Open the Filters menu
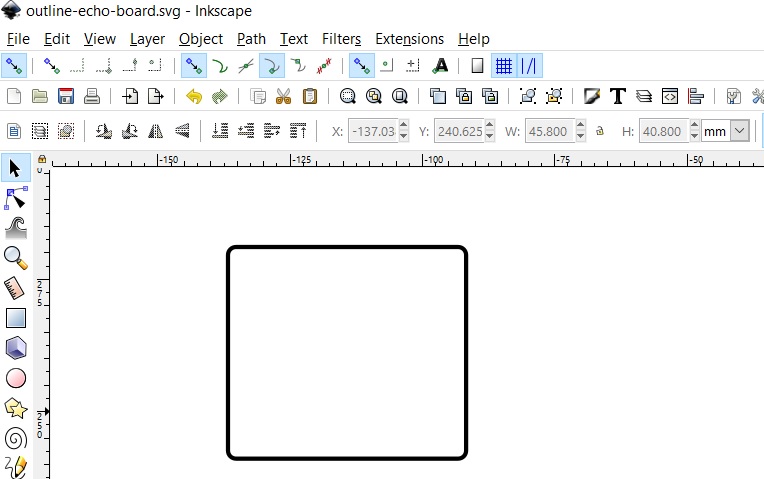Screen dimensions: 764x479 [x=341, y=38]
